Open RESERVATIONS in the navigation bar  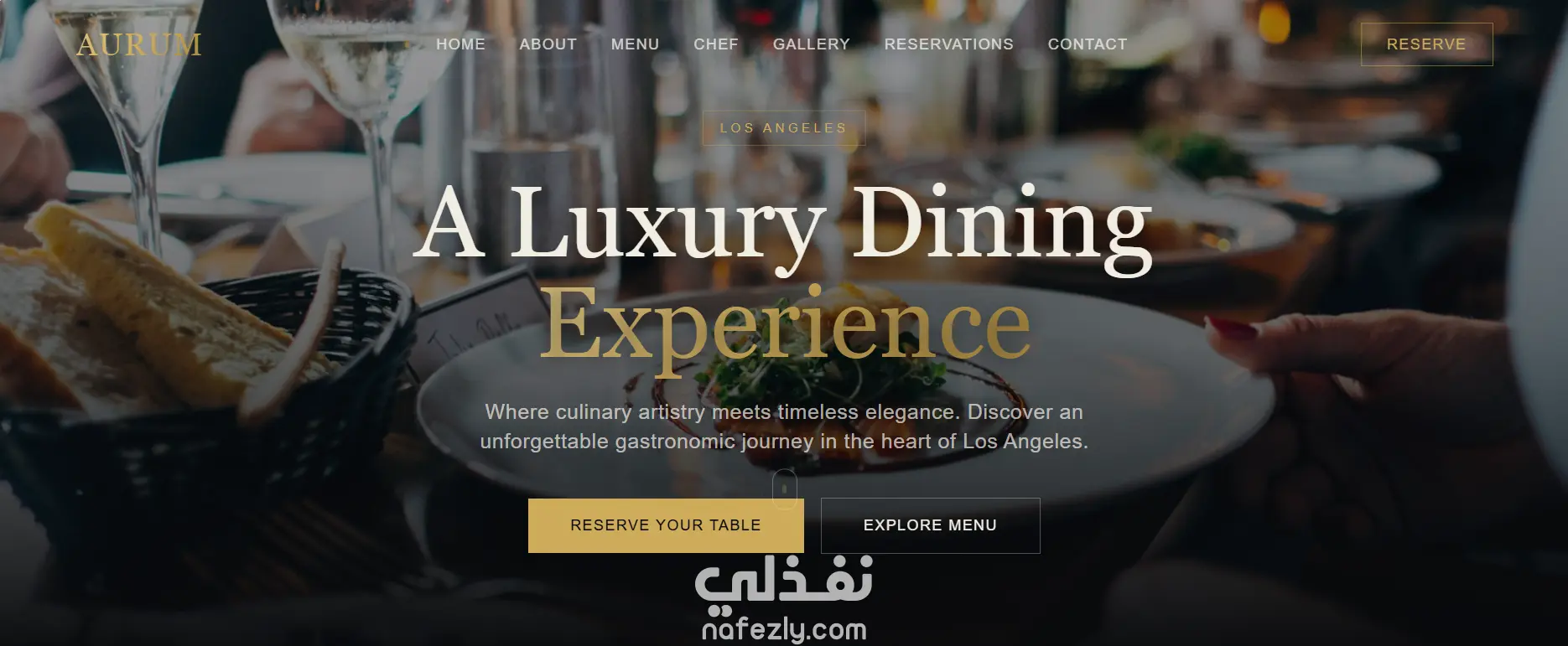pos(948,44)
